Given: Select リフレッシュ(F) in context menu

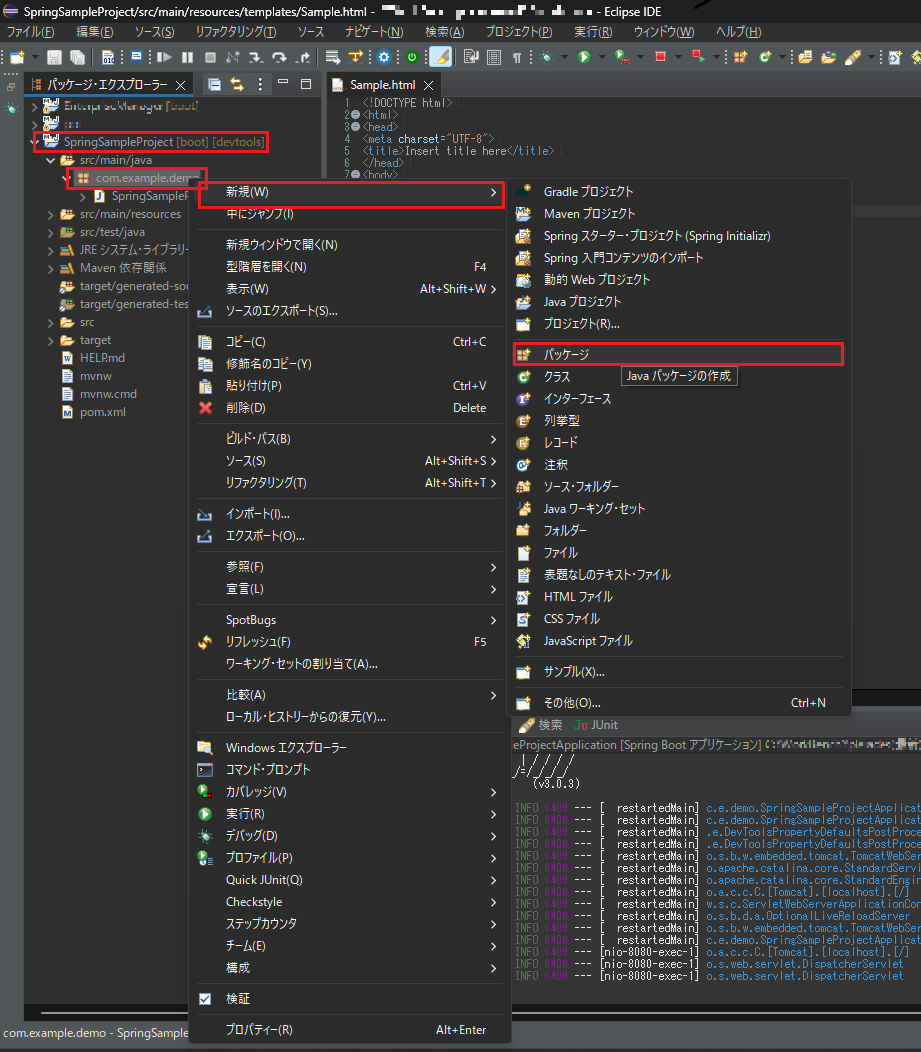Looking at the screenshot, I should point(349,642).
